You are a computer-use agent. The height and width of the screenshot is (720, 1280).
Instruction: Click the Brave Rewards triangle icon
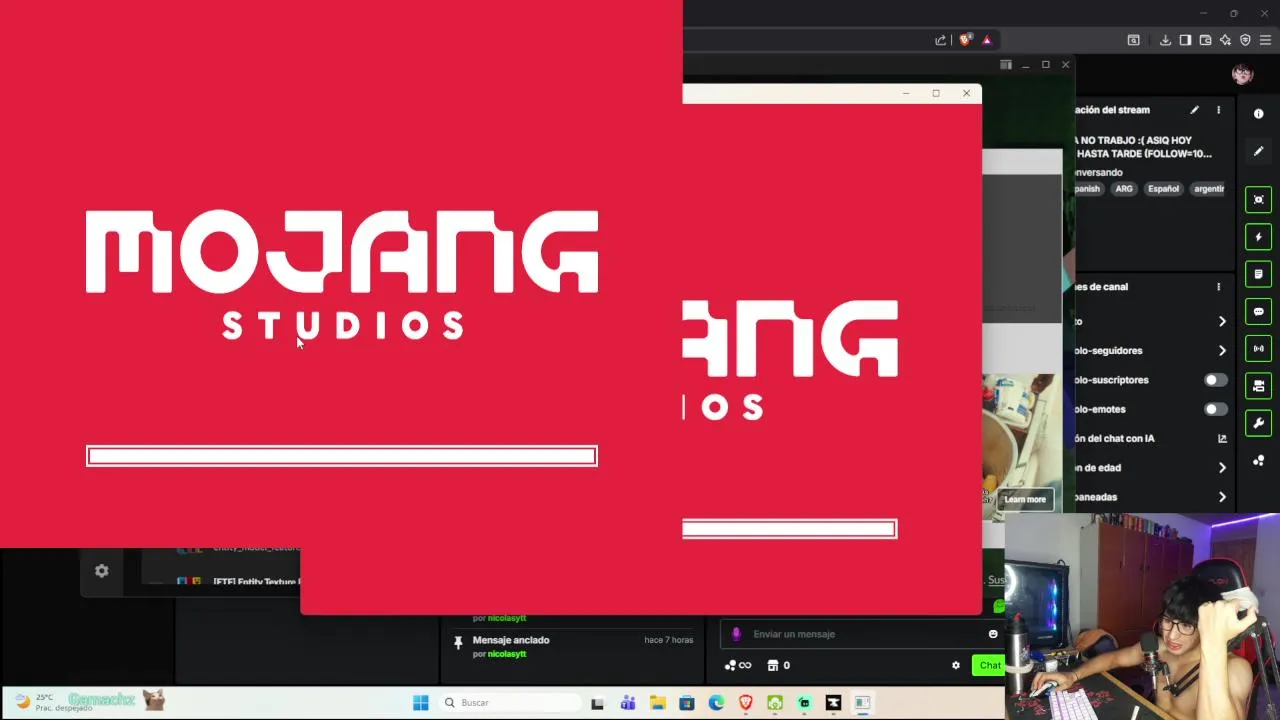[987, 40]
